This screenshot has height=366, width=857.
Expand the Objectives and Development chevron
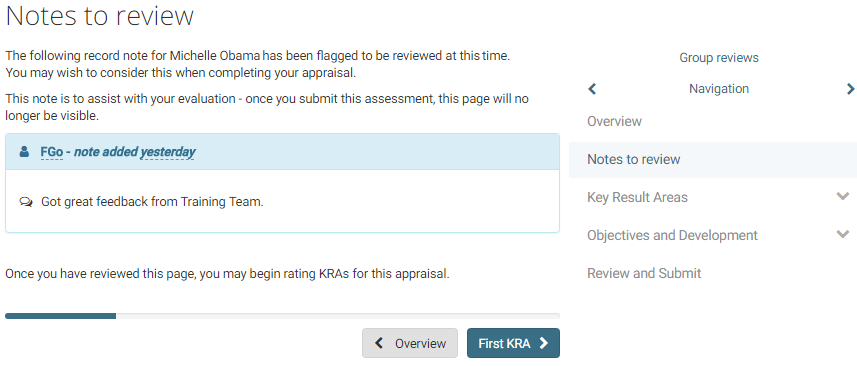coord(843,235)
